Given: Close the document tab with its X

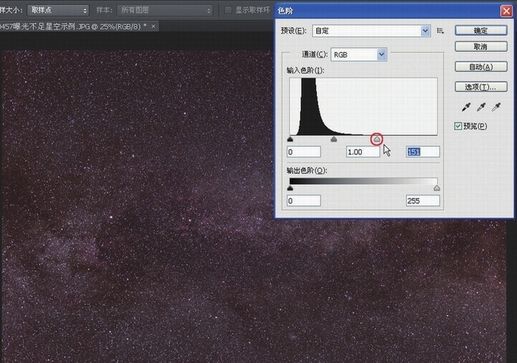Looking at the screenshot, I should (153, 26).
